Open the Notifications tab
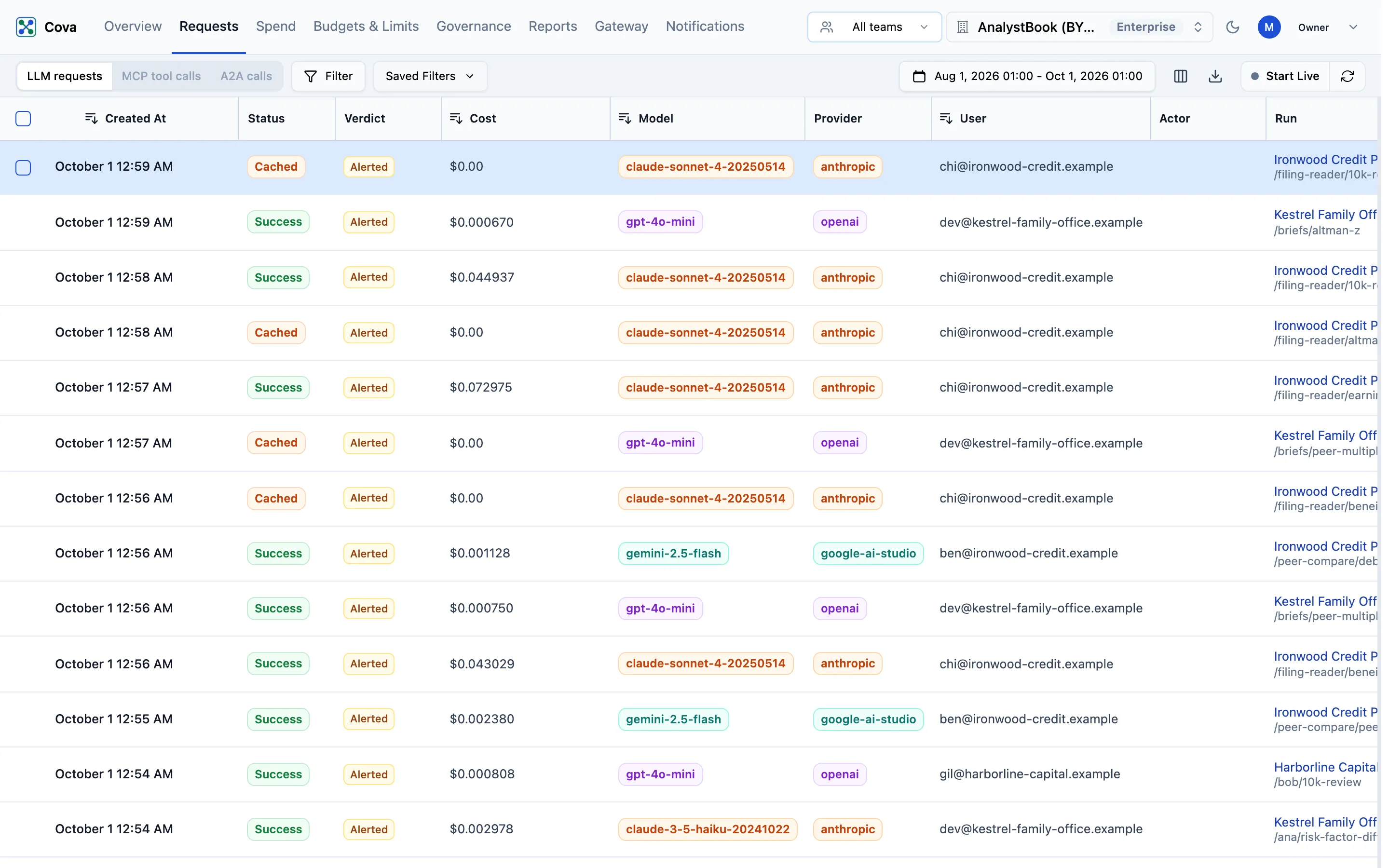Viewport: 1389px width, 868px height. point(705,27)
